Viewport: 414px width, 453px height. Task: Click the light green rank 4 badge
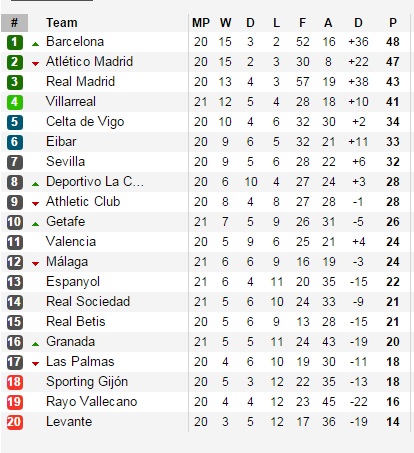(15, 102)
